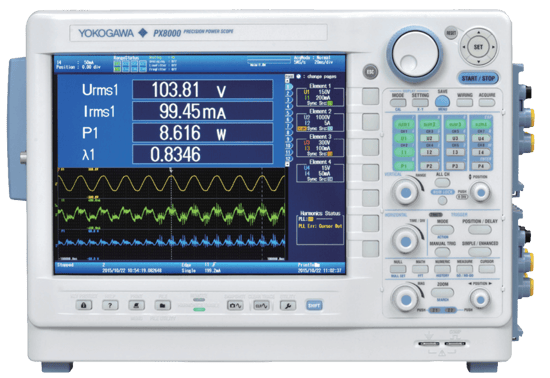Click the key protect lock icon
Image resolution: width=550 pixels, height=378 pixels.
pyautogui.click(x=84, y=305)
